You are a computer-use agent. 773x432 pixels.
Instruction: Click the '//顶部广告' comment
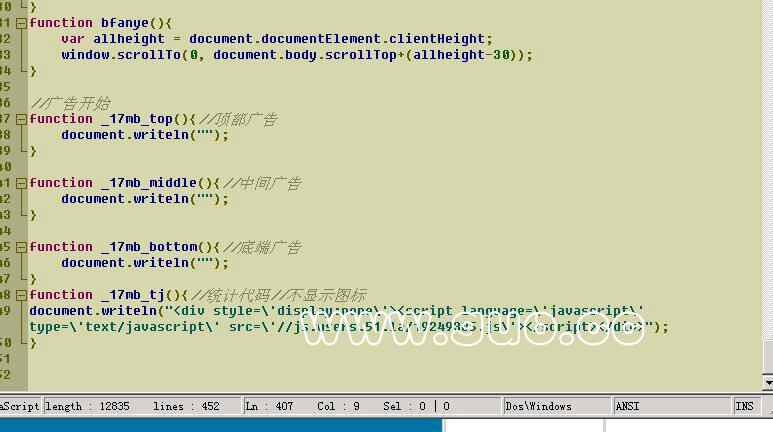239,119
